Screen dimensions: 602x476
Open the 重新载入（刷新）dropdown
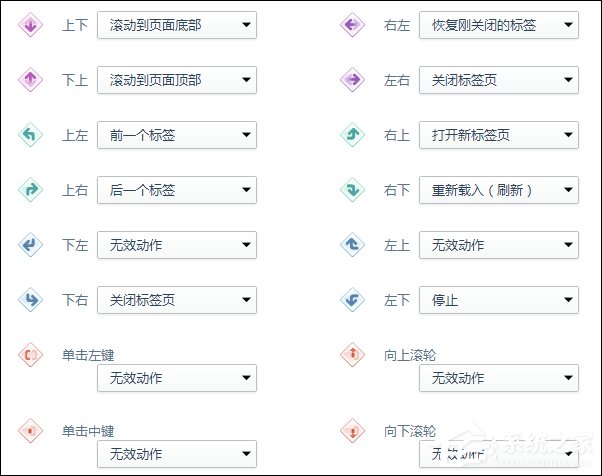[498, 190]
